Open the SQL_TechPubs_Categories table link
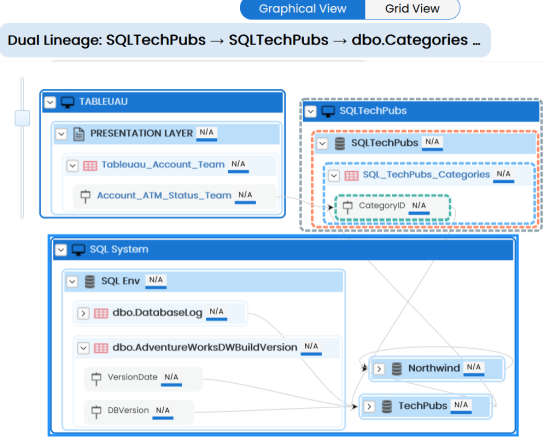Viewport: 544px width, 437px height. click(x=426, y=174)
